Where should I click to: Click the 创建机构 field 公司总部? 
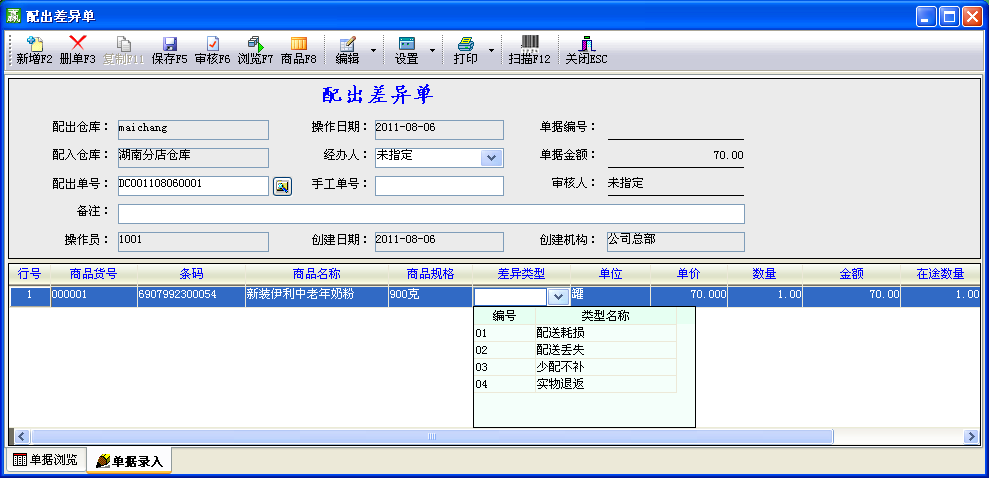point(676,242)
